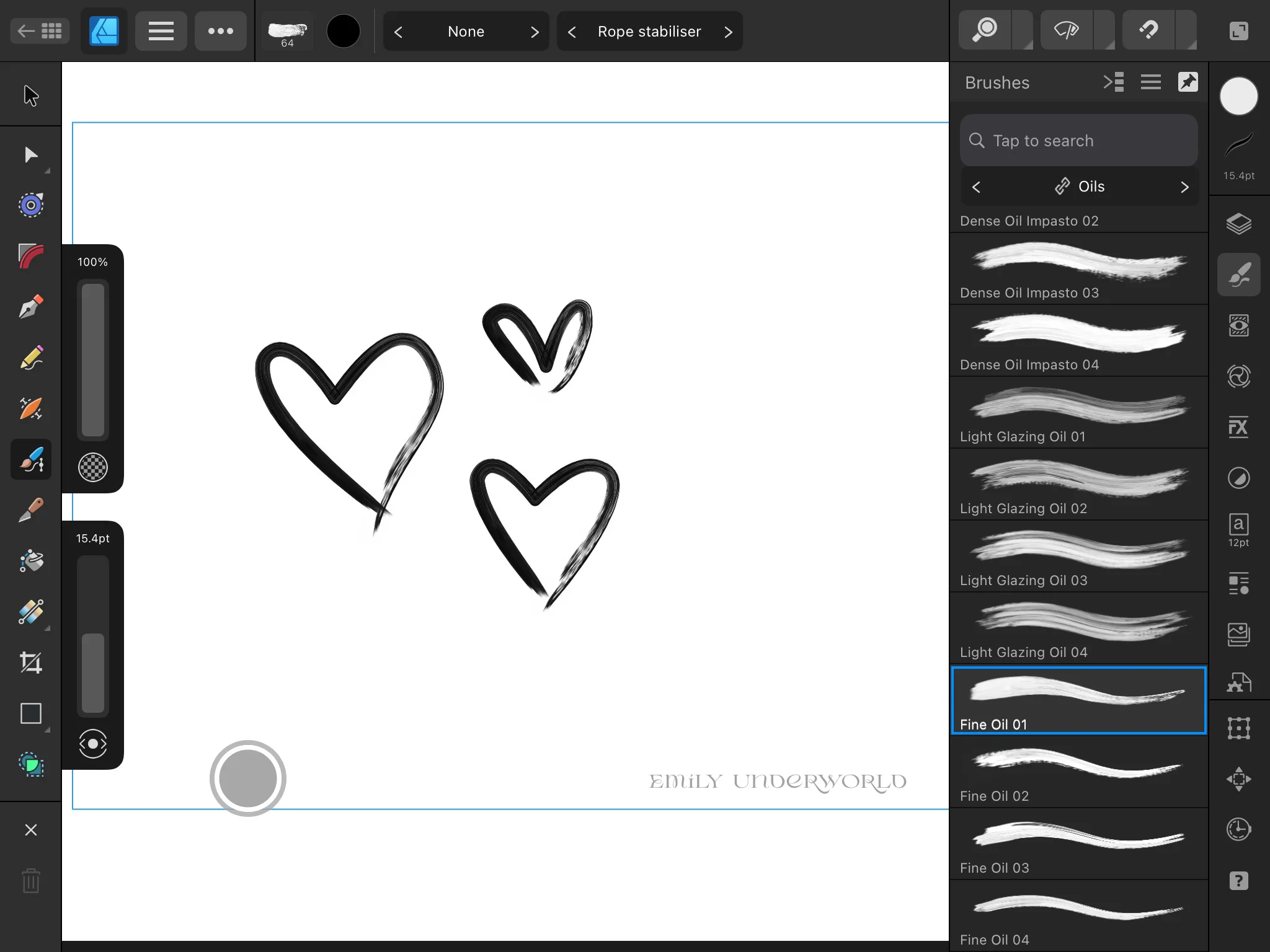The image size is (1270, 952).
Task: Open the hamburger main menu
Action: [x=161, y=31]
